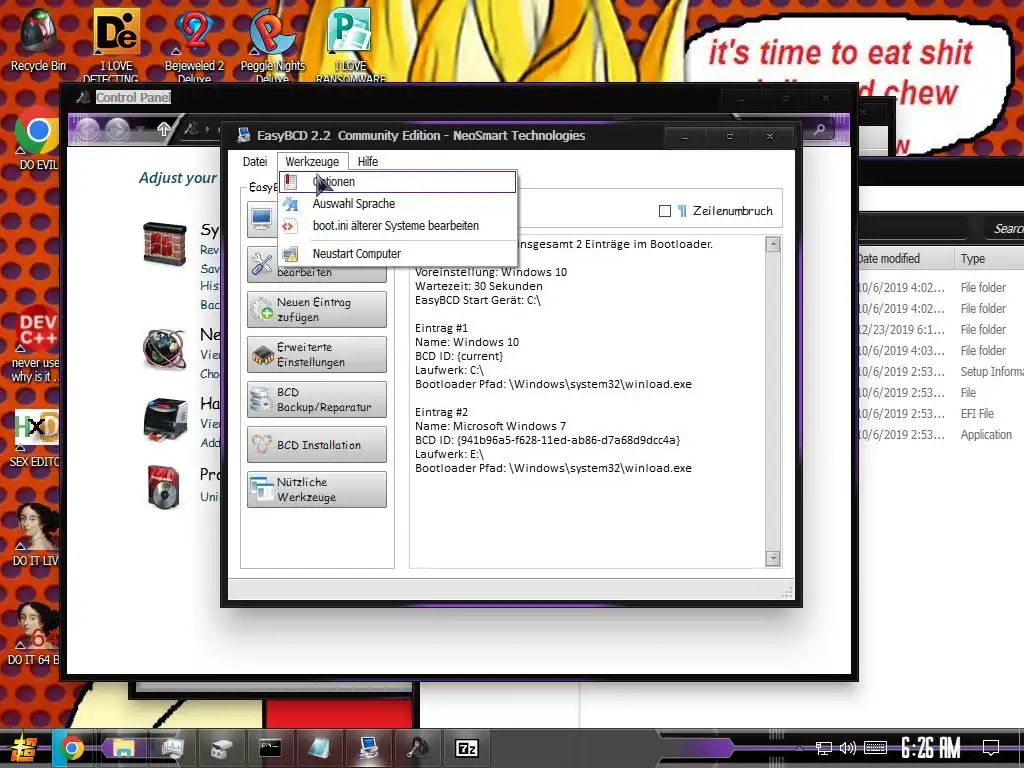Open the DO IT LIV portrait desktop icon
This screenshot has width=1024, height=768.
click(37, 534)
